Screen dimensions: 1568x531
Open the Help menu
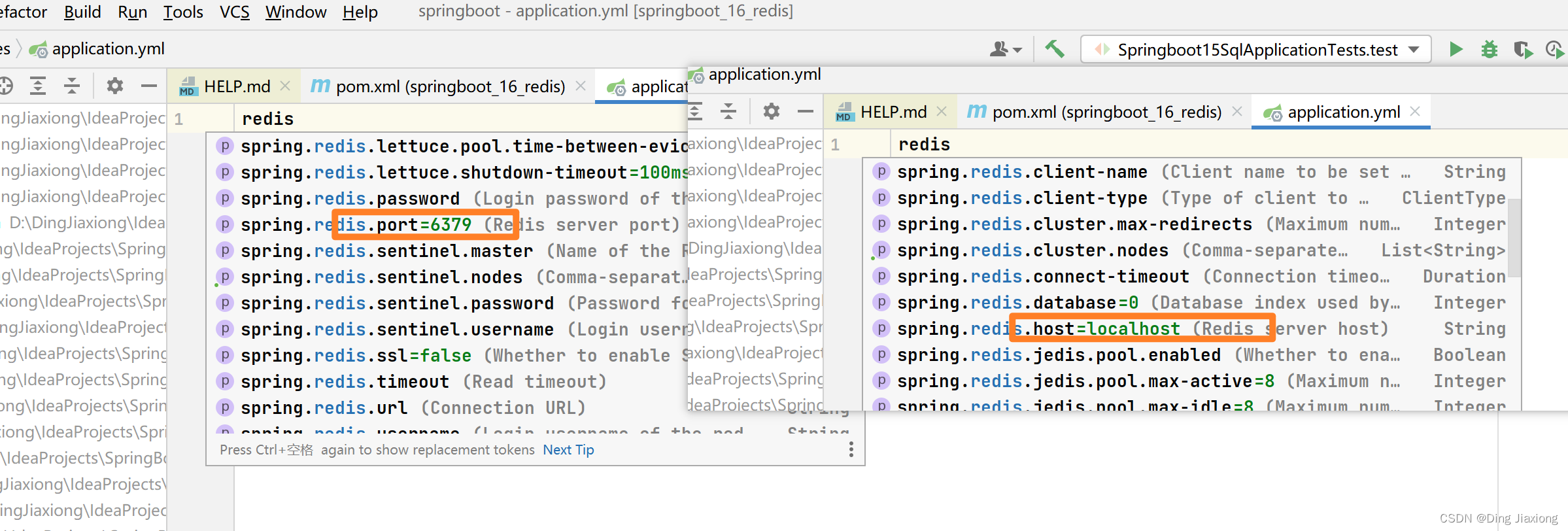point(360,12)
